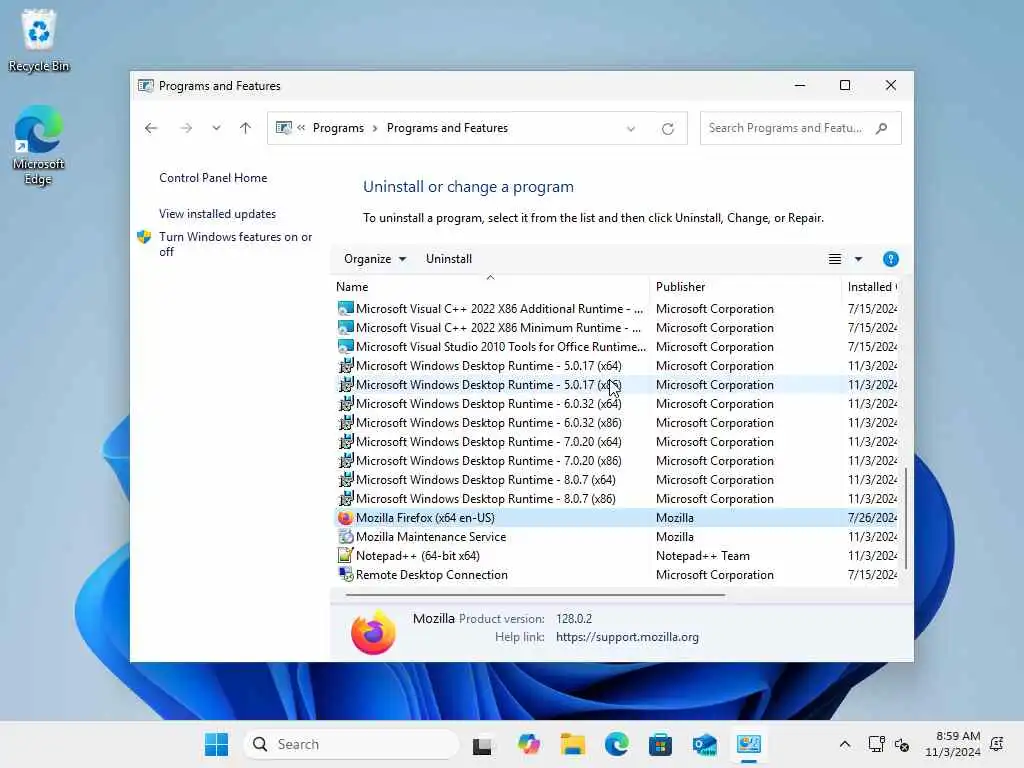Viewport: 1024px width, 768px height.
Task: Expand the More view options arrow
Action: (x=859, y=259)
